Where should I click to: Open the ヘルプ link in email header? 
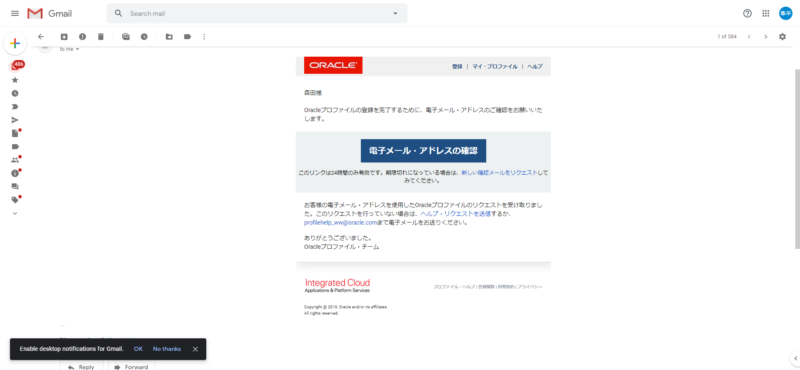click(x=535, y=67)
